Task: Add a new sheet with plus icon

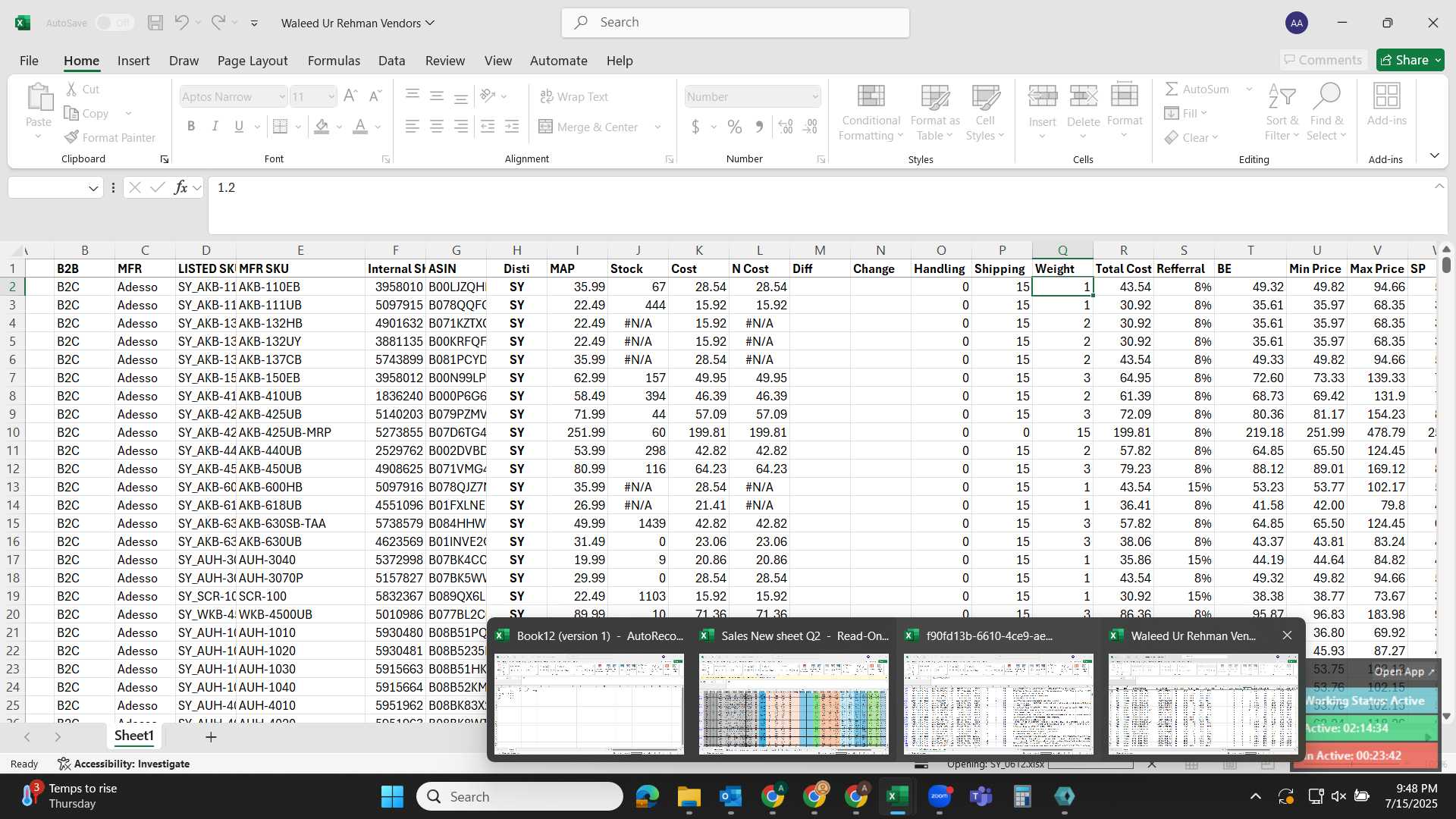Action: click(x=211, y=736)
